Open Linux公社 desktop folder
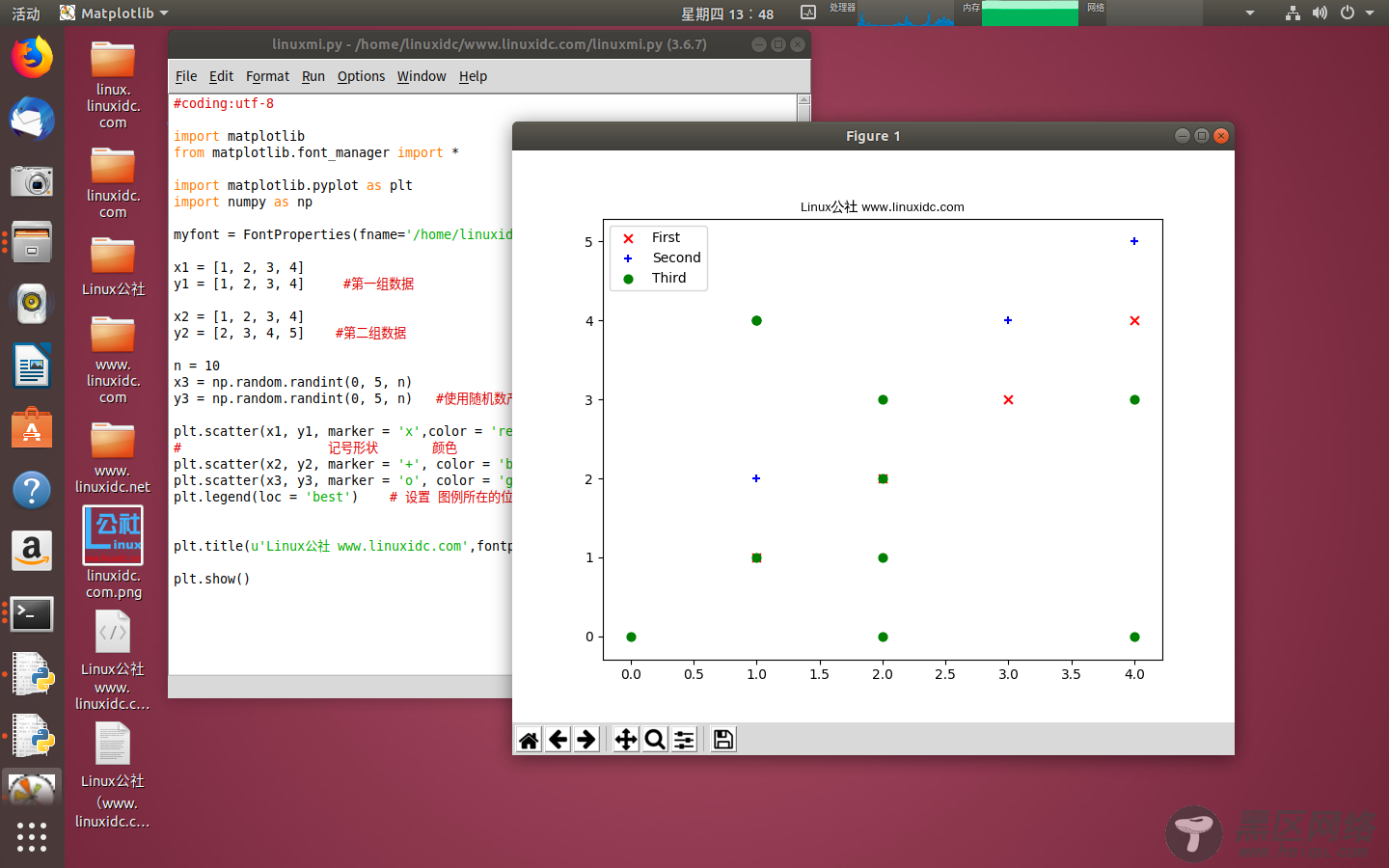The height and width of the screenshot is (868, 1389). click(113, 267)
